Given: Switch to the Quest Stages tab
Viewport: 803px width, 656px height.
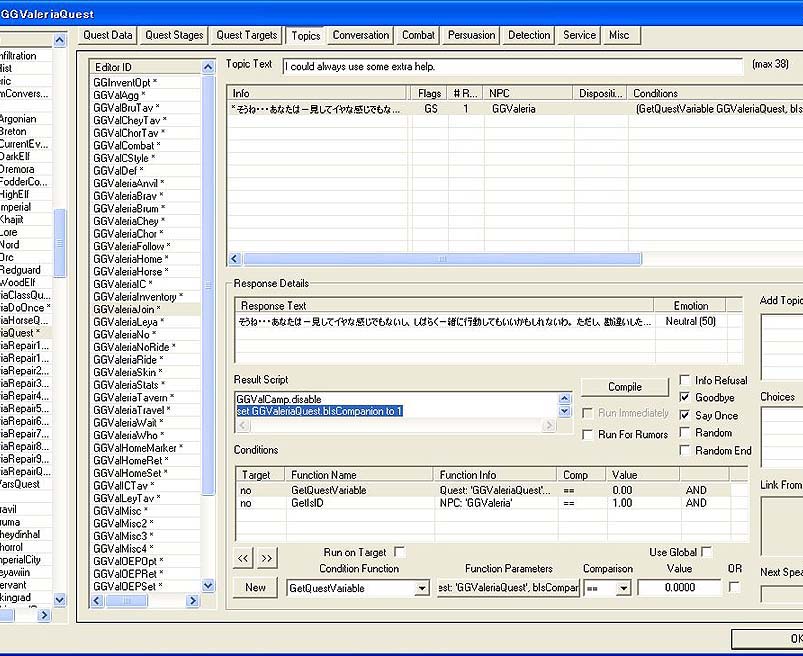Looking at the screenshot, I should [174, 35].
